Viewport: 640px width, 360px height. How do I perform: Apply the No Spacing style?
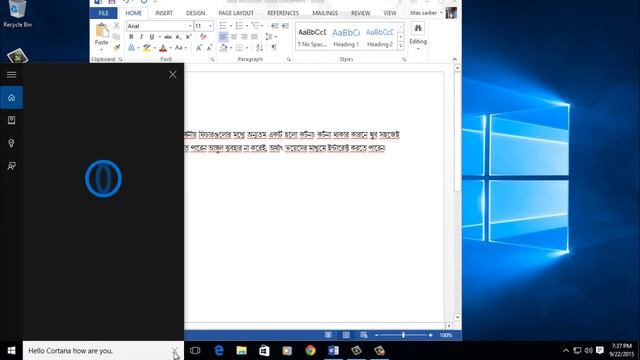[312, 37]
